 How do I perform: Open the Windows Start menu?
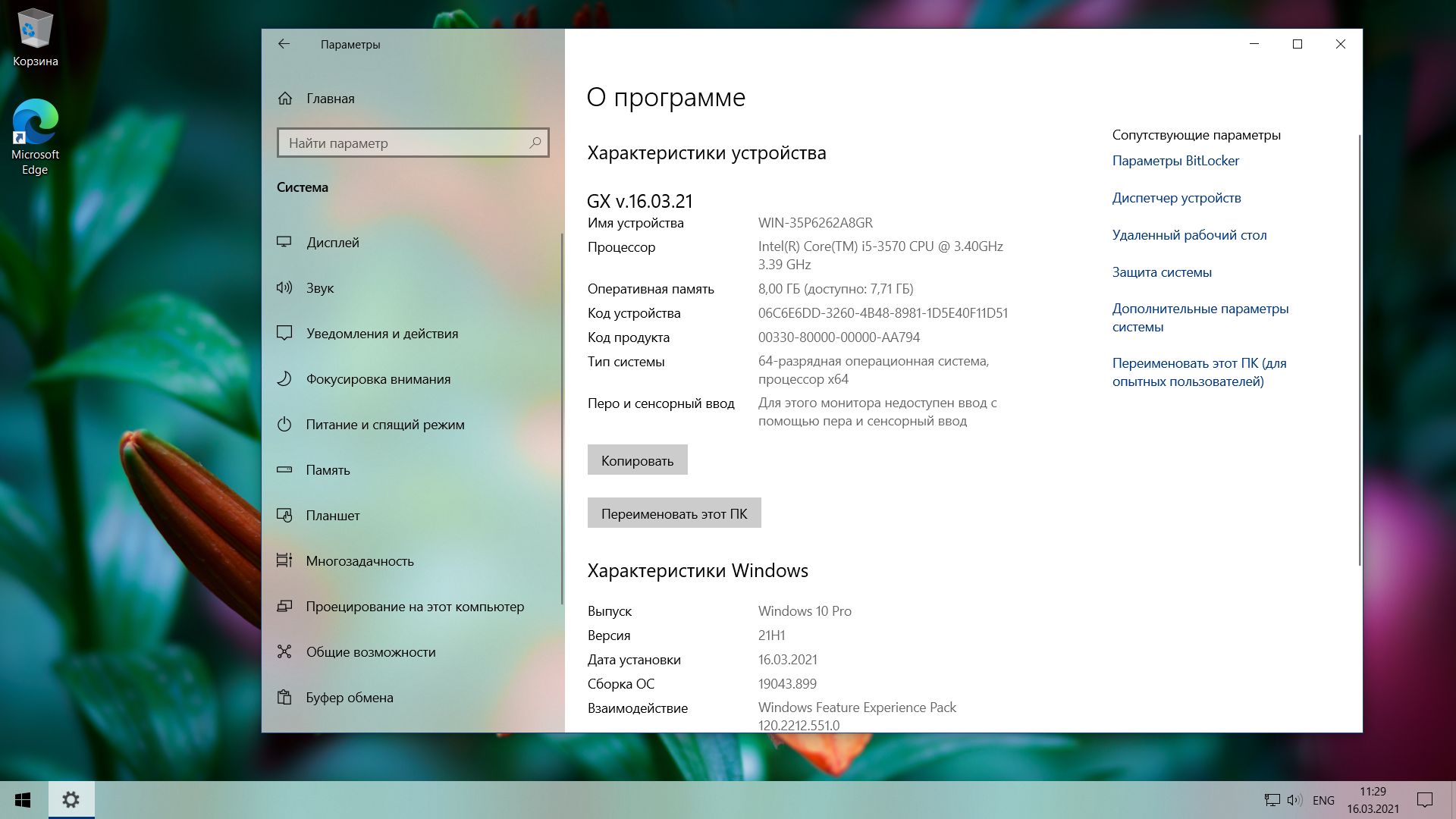tap(23, 800)
